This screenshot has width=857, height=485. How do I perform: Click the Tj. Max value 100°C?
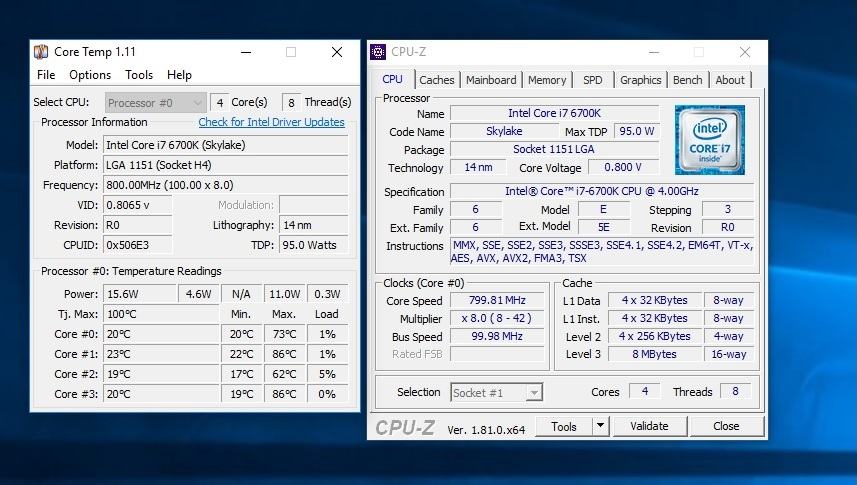pyautogui.click(x=161, y=314)
